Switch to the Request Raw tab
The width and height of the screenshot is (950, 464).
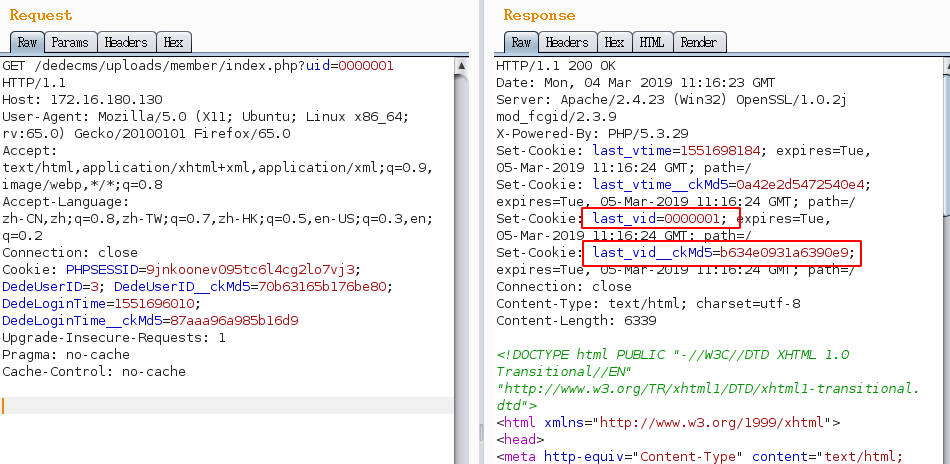[27, 42]
